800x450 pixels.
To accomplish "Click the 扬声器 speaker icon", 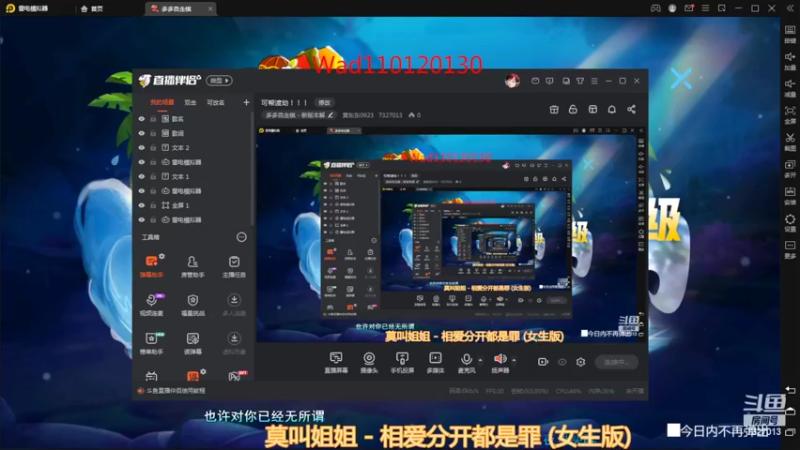I will click(x=500, y=359).
